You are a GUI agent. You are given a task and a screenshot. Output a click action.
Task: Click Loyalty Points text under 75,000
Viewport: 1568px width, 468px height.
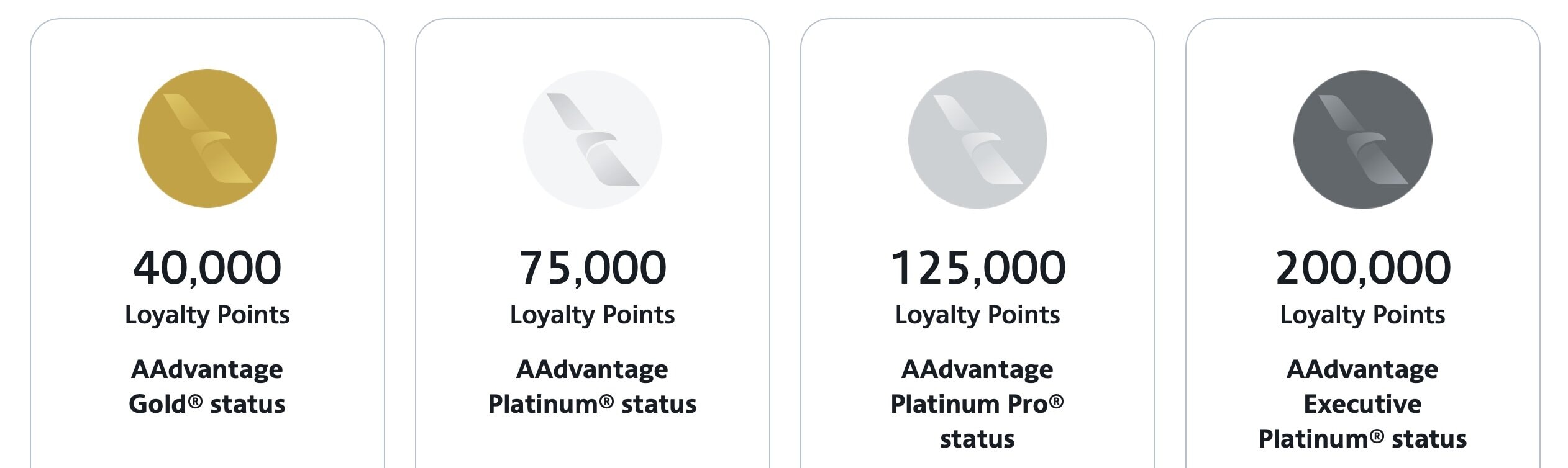592,315
